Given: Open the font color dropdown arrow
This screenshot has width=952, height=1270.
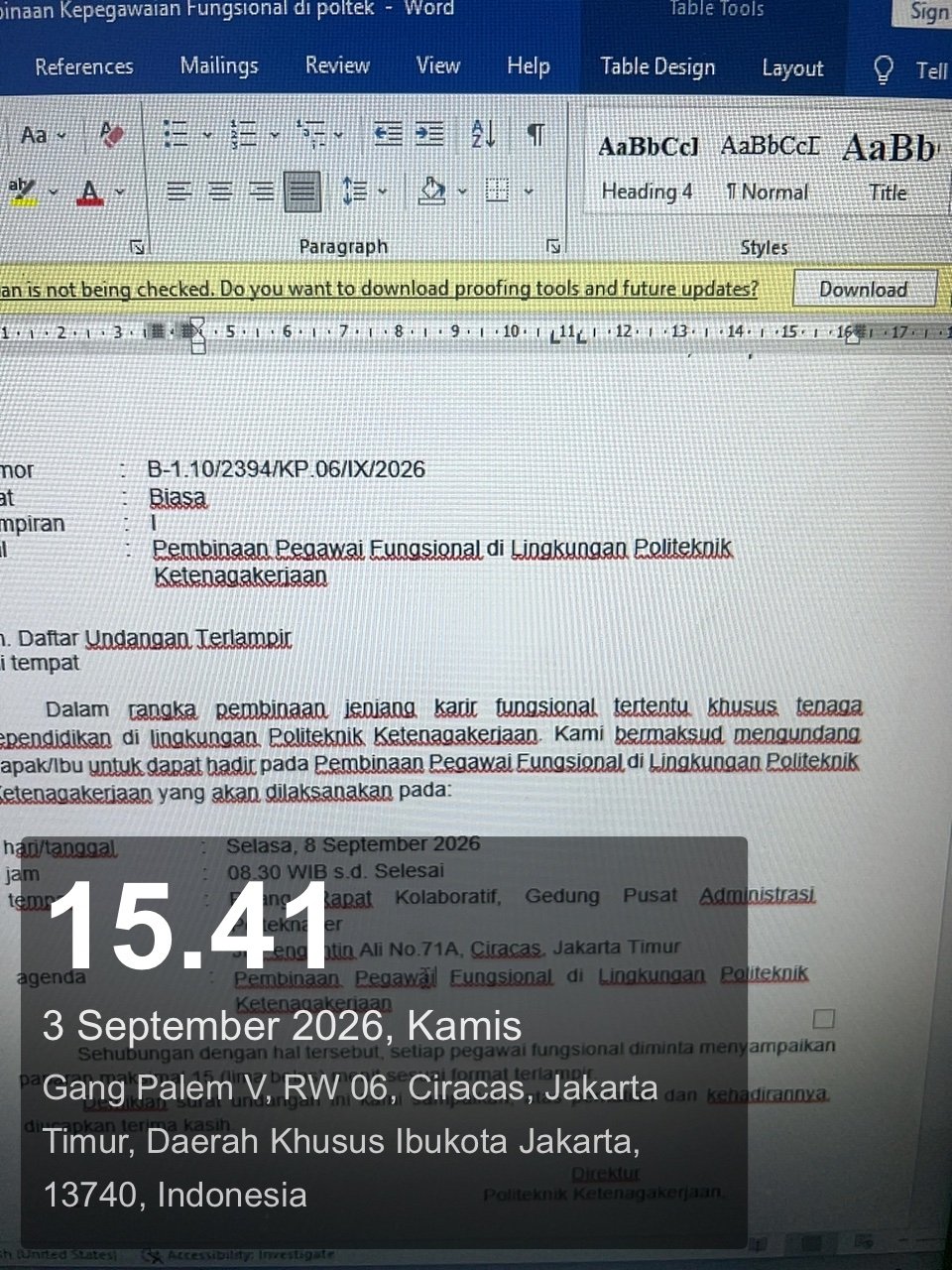Looking at the screenshot, I should tap(120, 191).
